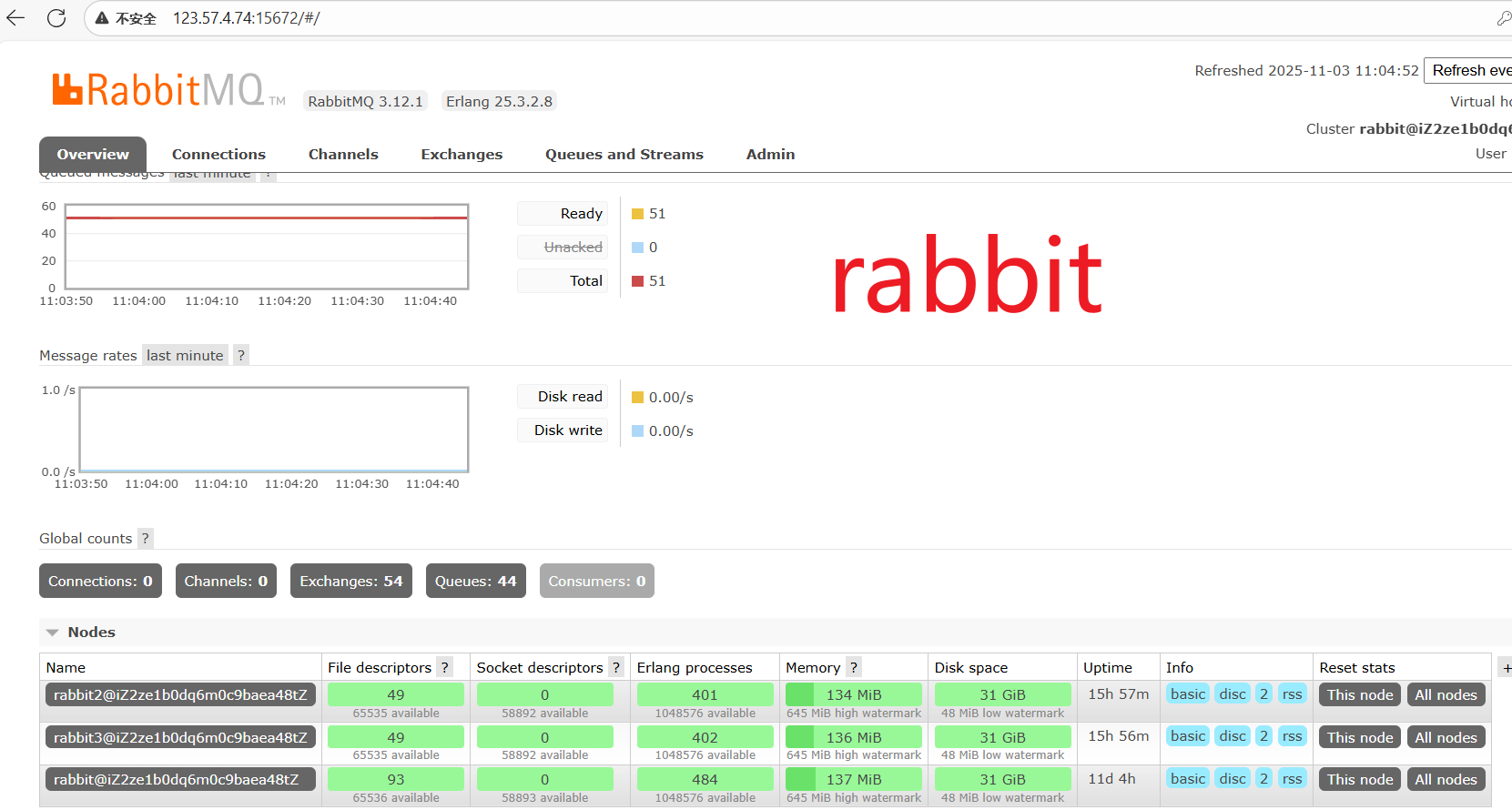Open Exchanges: 54 global count

point(351,581)
